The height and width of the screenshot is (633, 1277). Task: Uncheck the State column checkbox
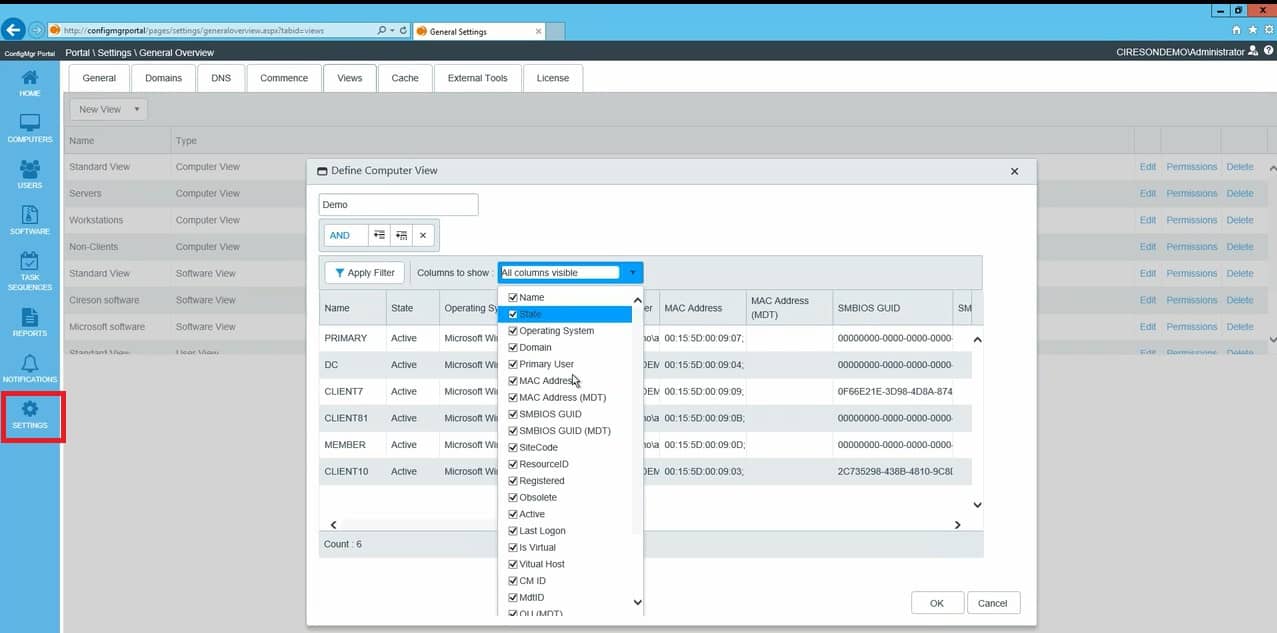(x=513, y=314)
